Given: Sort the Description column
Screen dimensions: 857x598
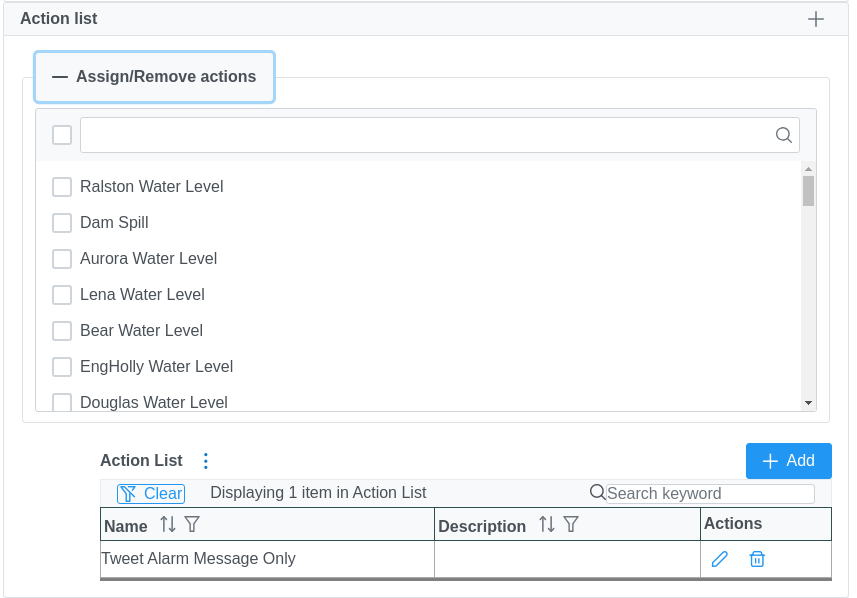Looking at the screenshot, I should (x=547, y=525).
